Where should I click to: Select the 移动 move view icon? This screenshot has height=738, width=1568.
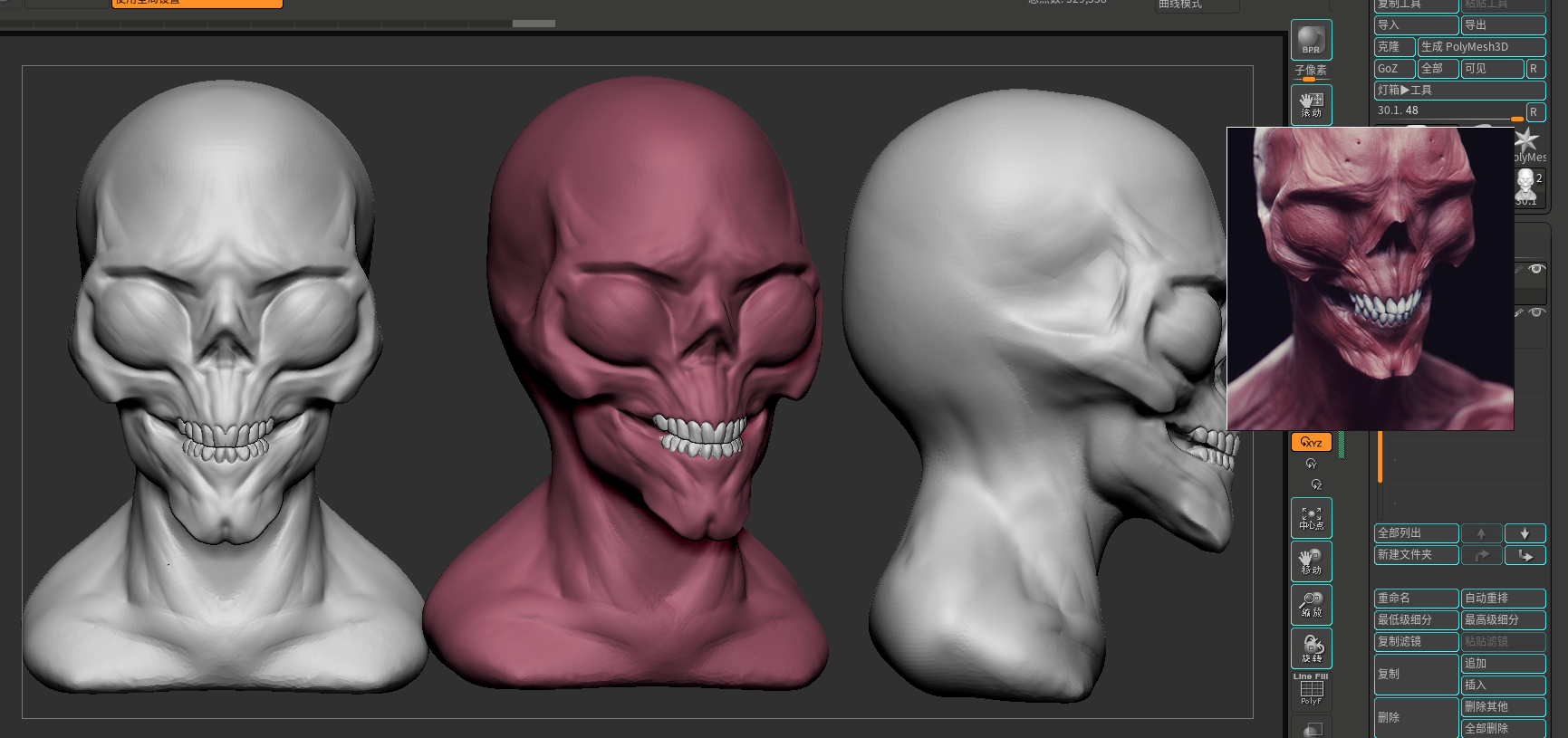1311,561
